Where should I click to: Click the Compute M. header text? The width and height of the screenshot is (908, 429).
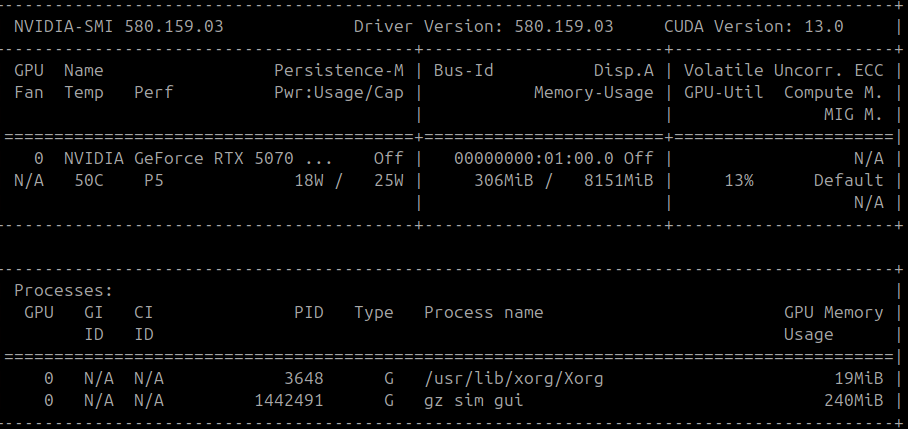(x=833, y=93)
